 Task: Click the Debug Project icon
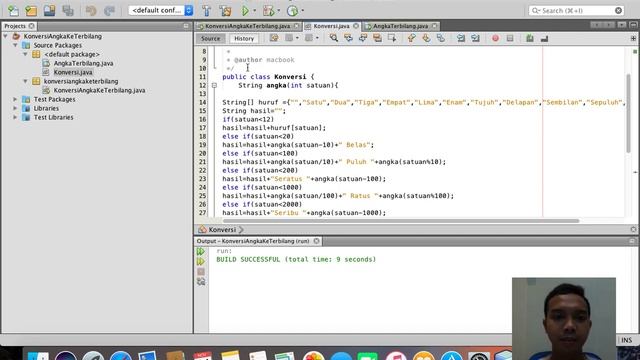(x=269, y=11)
